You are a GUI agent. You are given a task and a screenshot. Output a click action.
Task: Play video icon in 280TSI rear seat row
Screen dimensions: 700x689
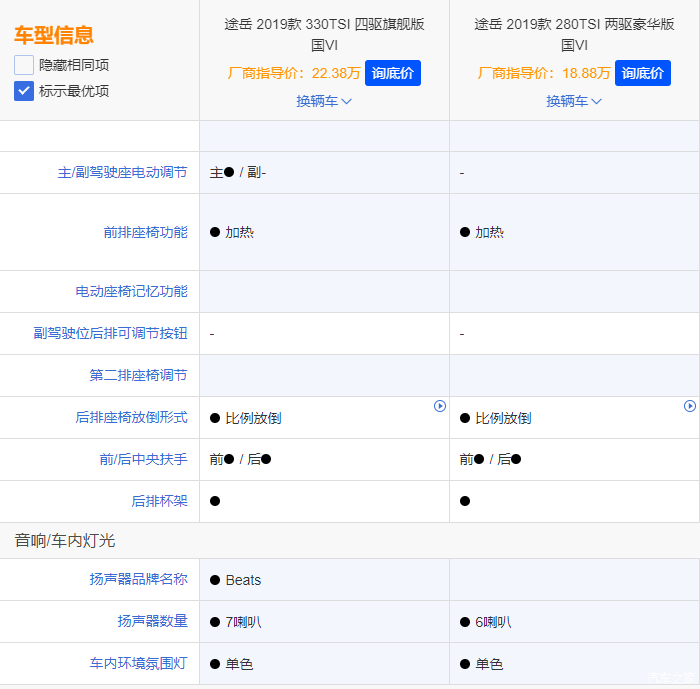[x=689, y=406]
